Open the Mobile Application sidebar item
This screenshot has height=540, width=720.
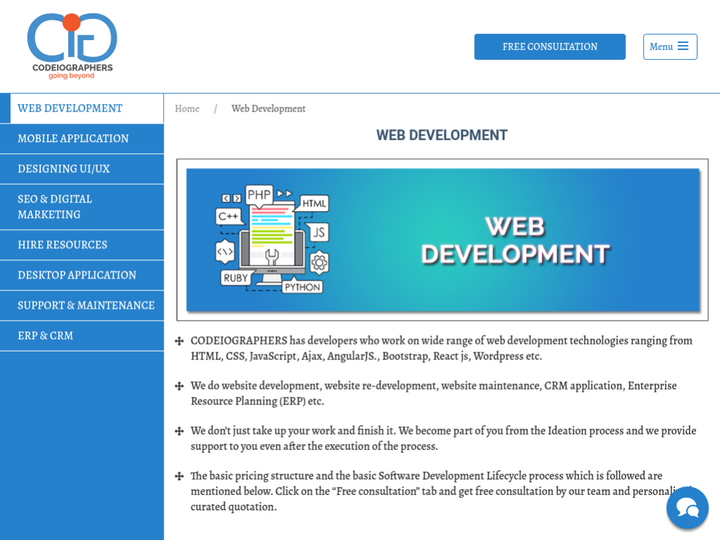pyautogui.click(x=82, y=139)
